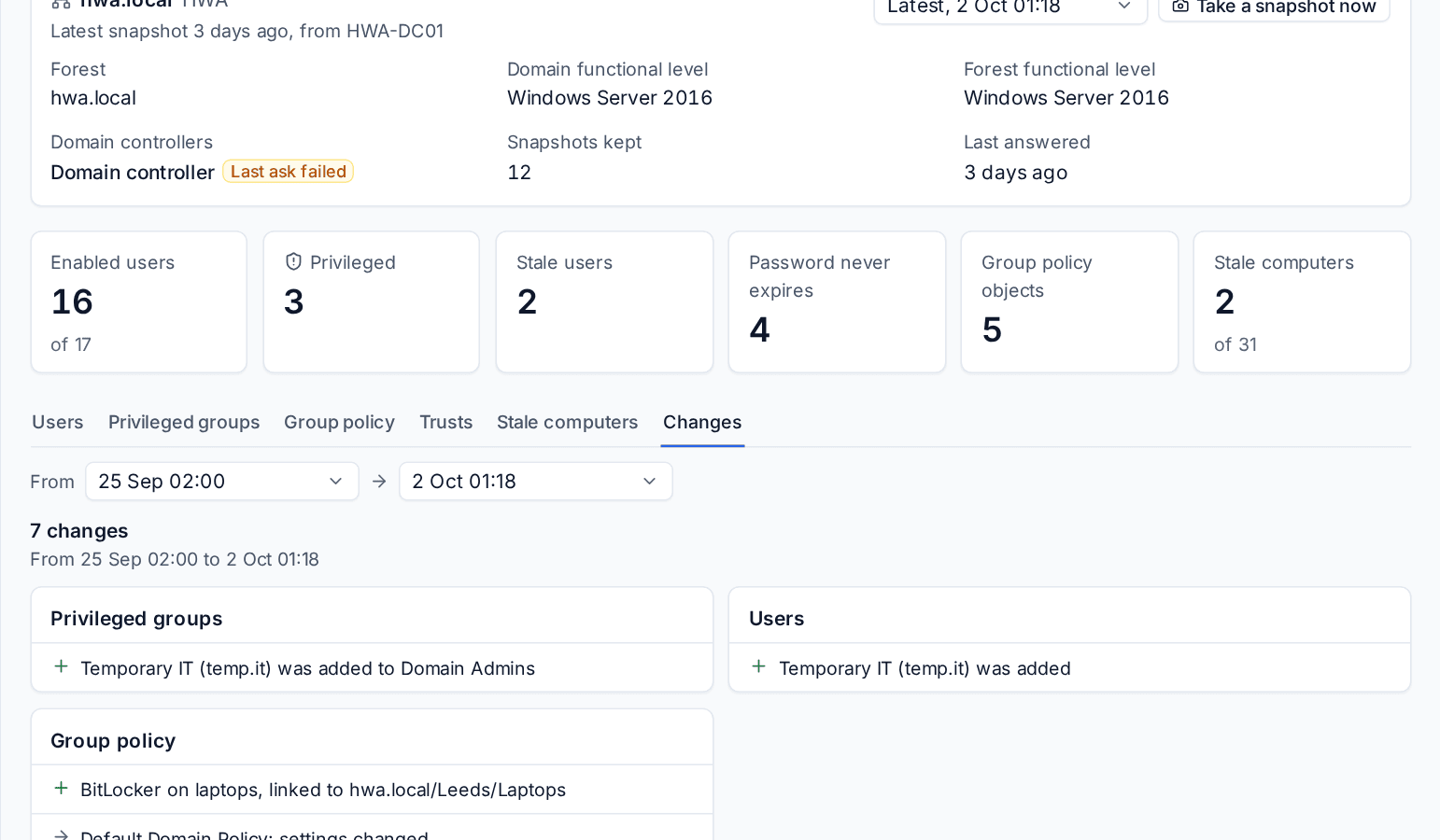Viewport: 1440px width, 840px height.
Task: Click the Forest value 'hwa.local'
Action: [93, 98]
